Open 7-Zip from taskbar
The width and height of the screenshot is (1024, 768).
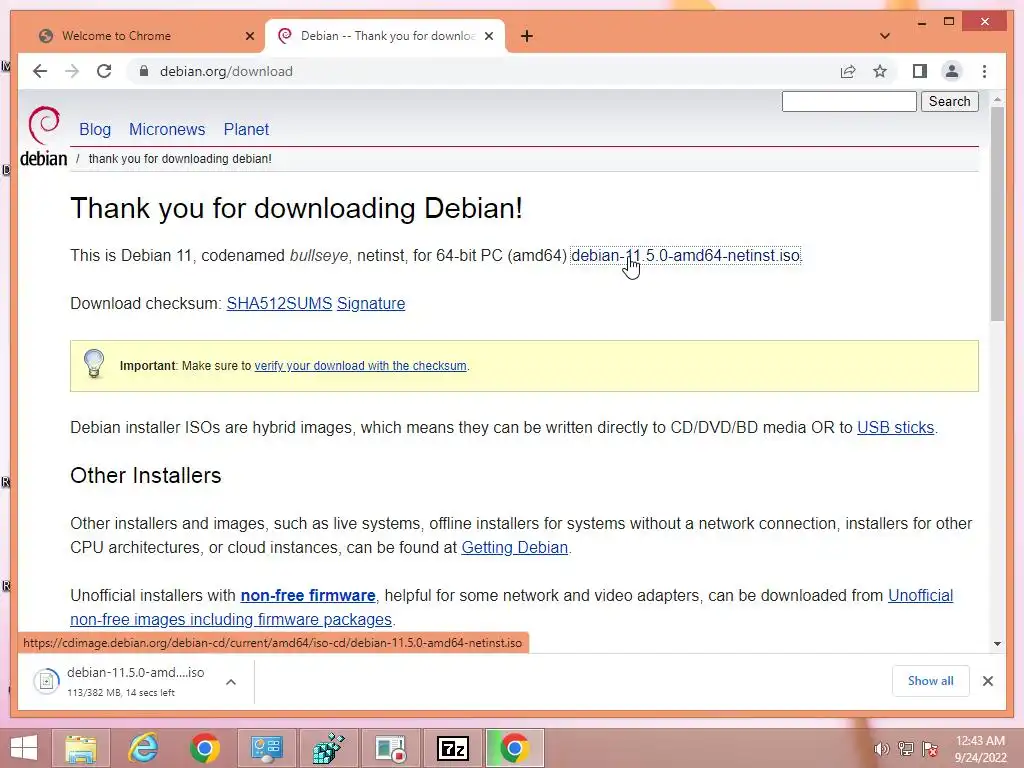[453, 748]
